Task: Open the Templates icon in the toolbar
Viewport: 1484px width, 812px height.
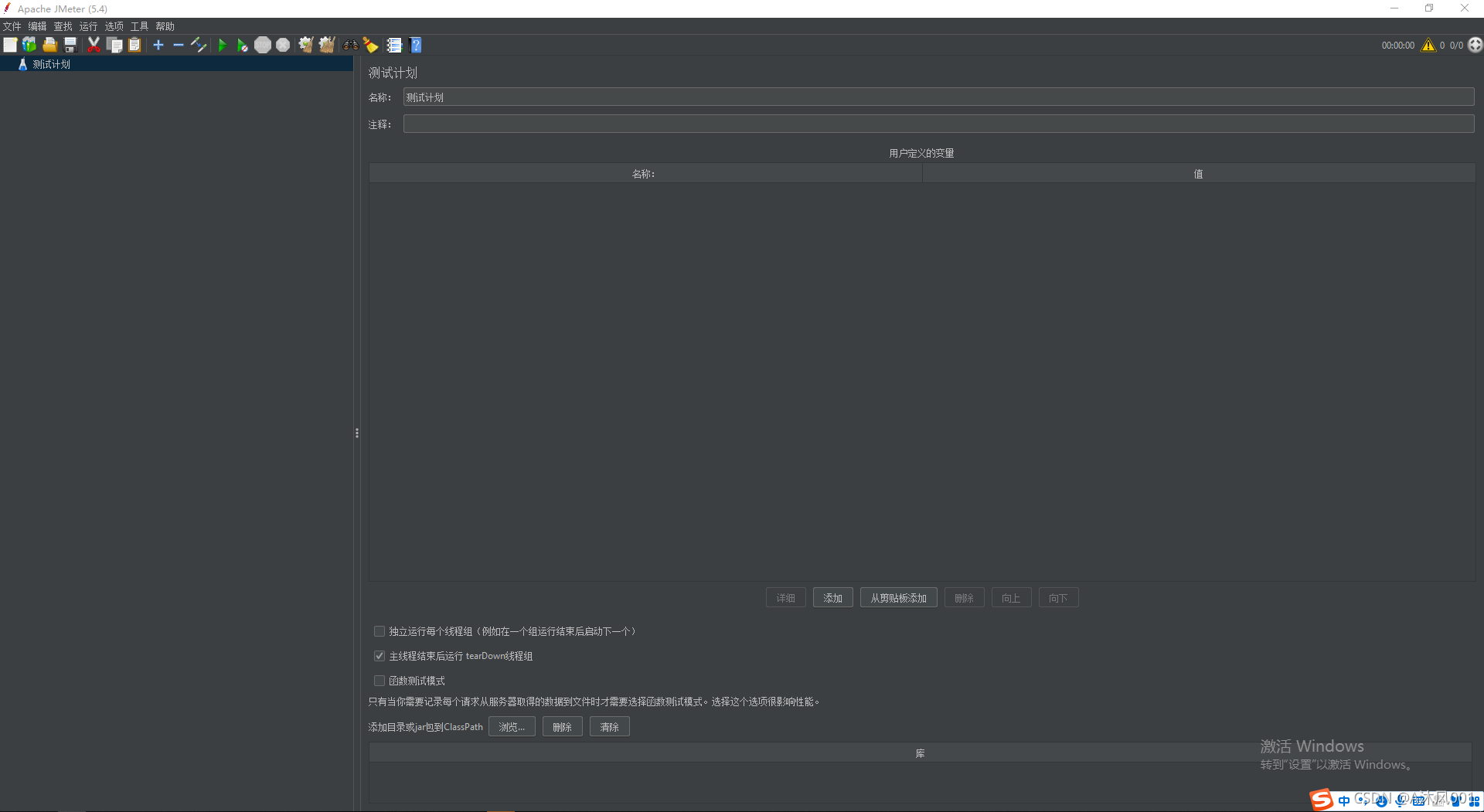Action: click(29, 45)
